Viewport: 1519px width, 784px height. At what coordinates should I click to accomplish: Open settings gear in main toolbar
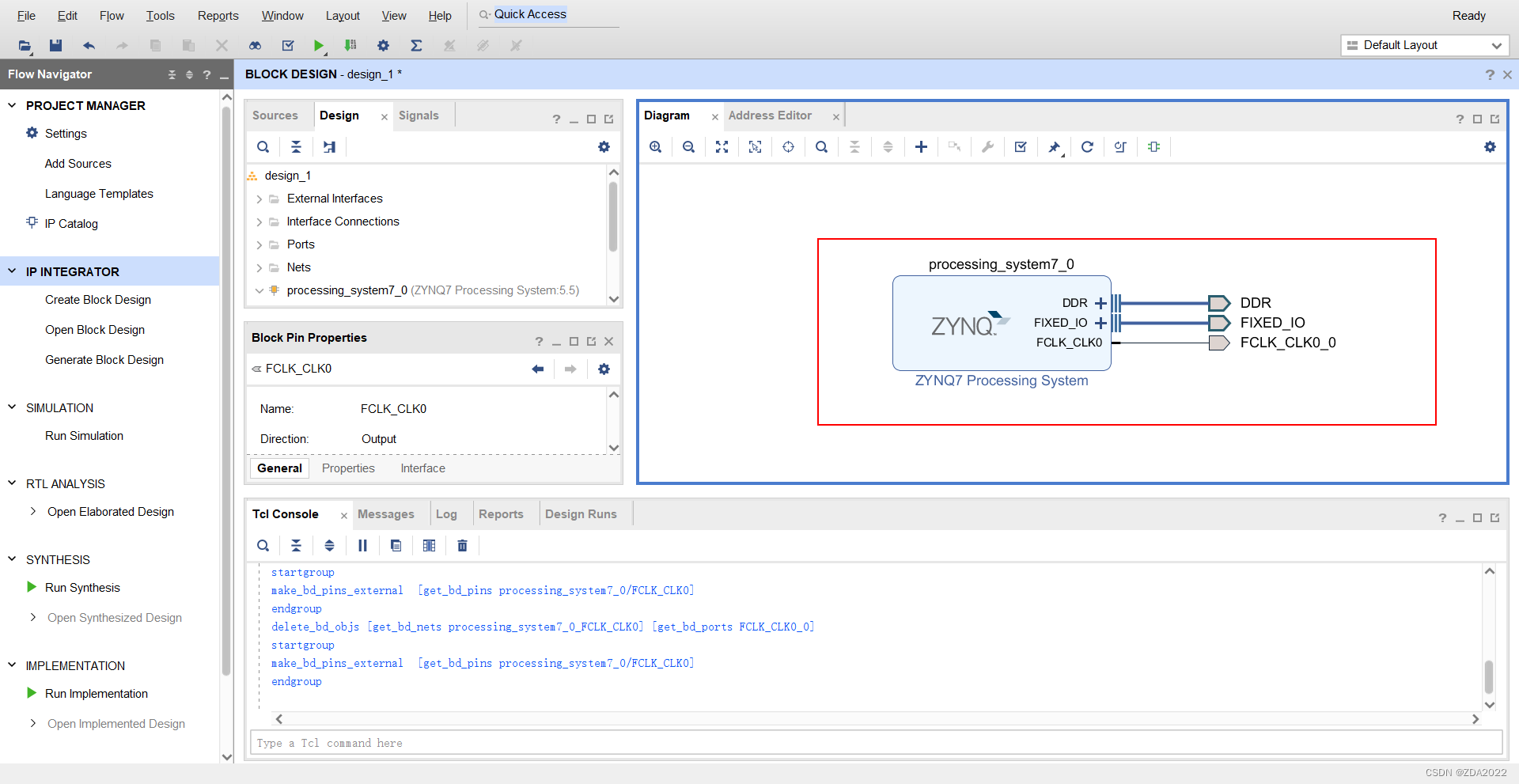[x=383, y=46]
